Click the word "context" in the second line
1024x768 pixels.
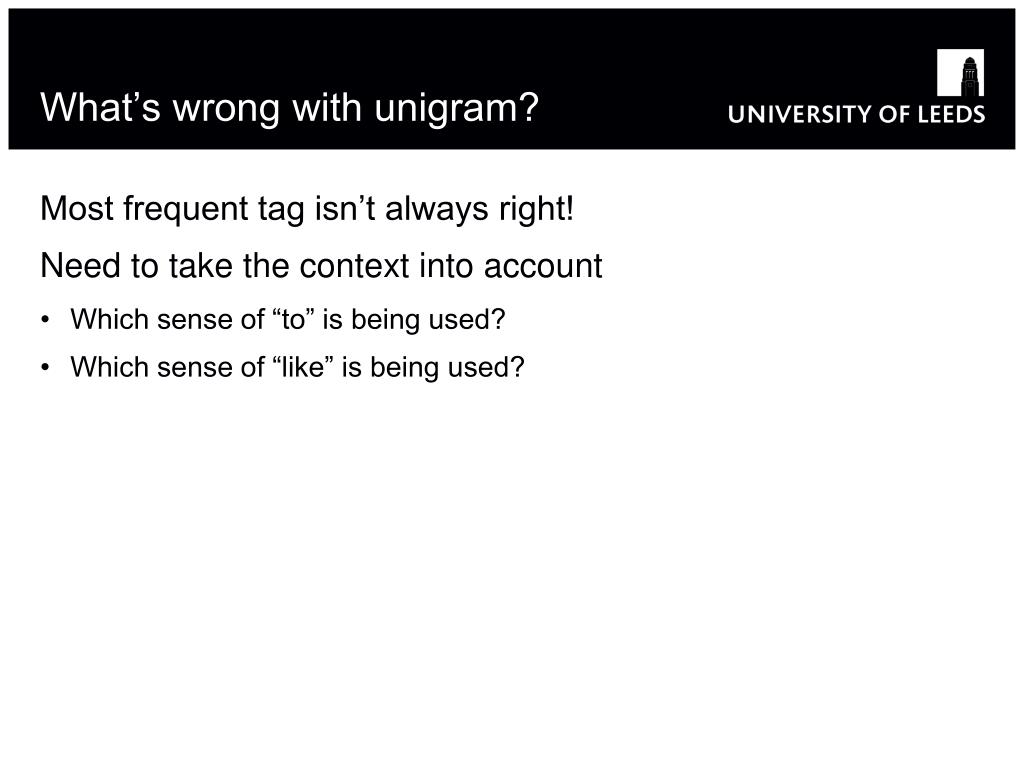[x=355, y=266]
